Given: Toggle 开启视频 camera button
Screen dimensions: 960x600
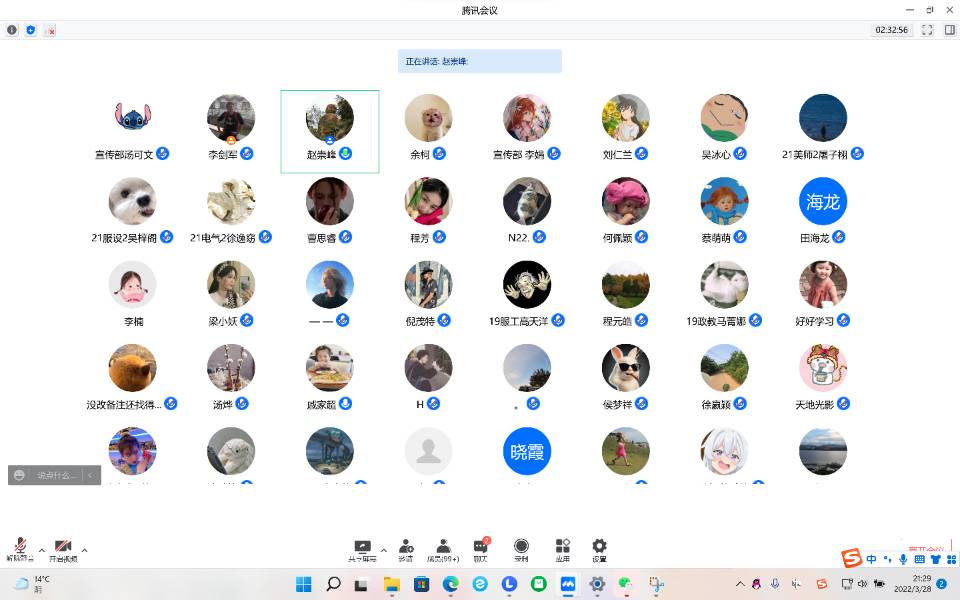Looking at the screenshot, I should point(62,548).
